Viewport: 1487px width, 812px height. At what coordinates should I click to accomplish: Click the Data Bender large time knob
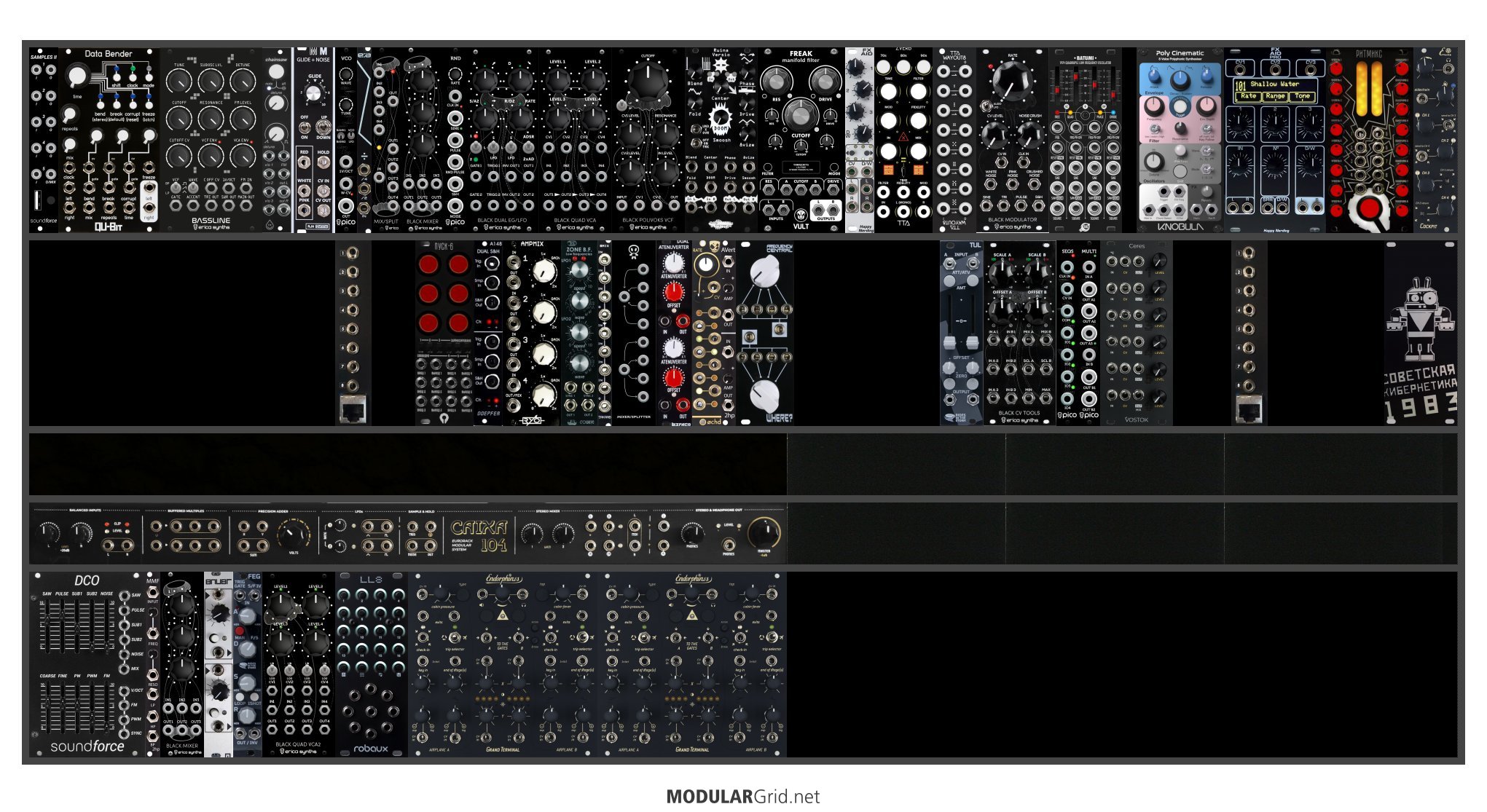[77, 75]
